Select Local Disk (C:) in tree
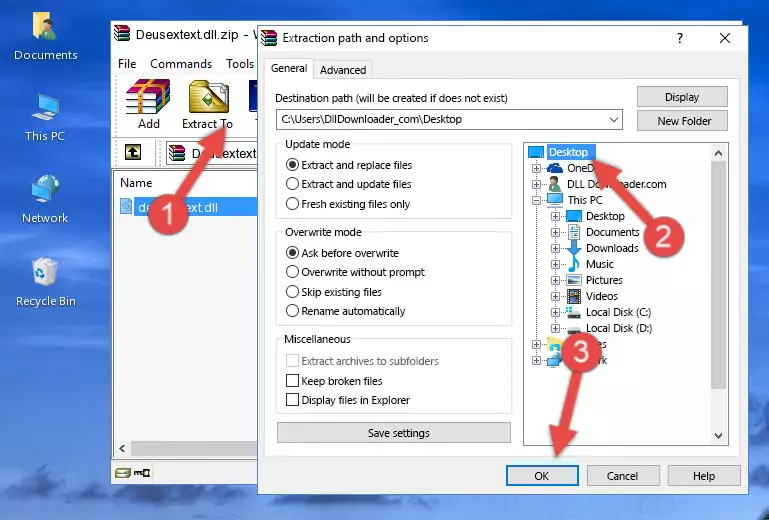This screenshot has width=769, height=520. point(618,312)
